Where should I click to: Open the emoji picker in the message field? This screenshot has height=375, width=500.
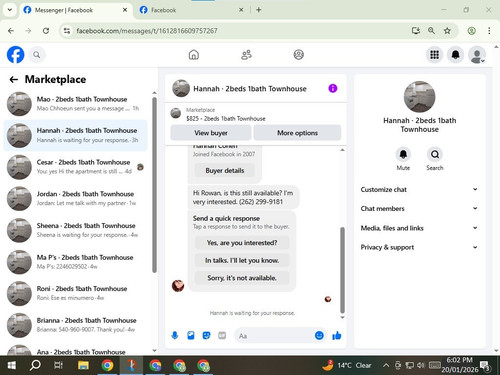(319, 335)
